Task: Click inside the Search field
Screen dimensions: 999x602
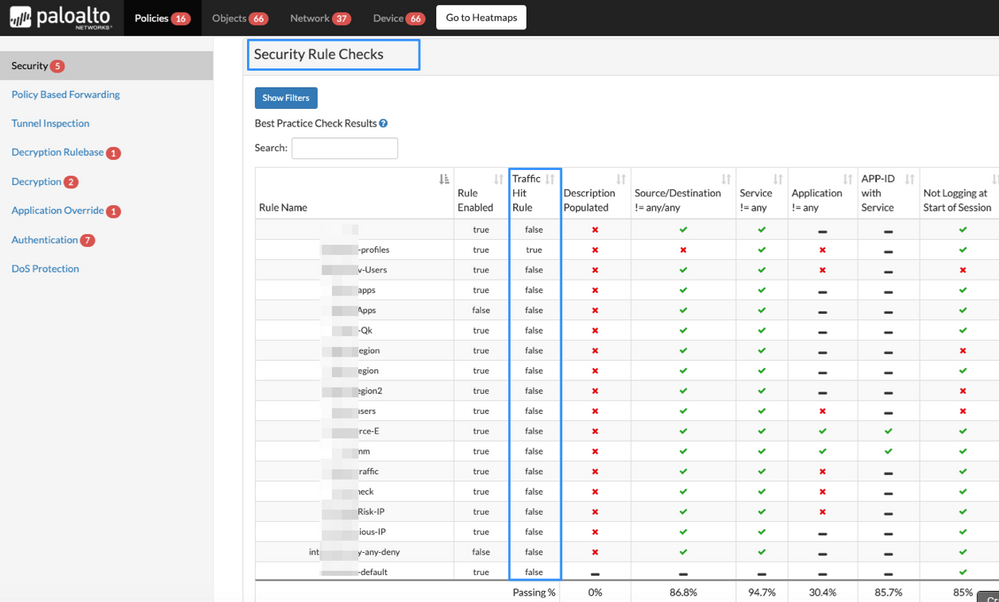Action: pyautogui.click(x=344, y=147)
